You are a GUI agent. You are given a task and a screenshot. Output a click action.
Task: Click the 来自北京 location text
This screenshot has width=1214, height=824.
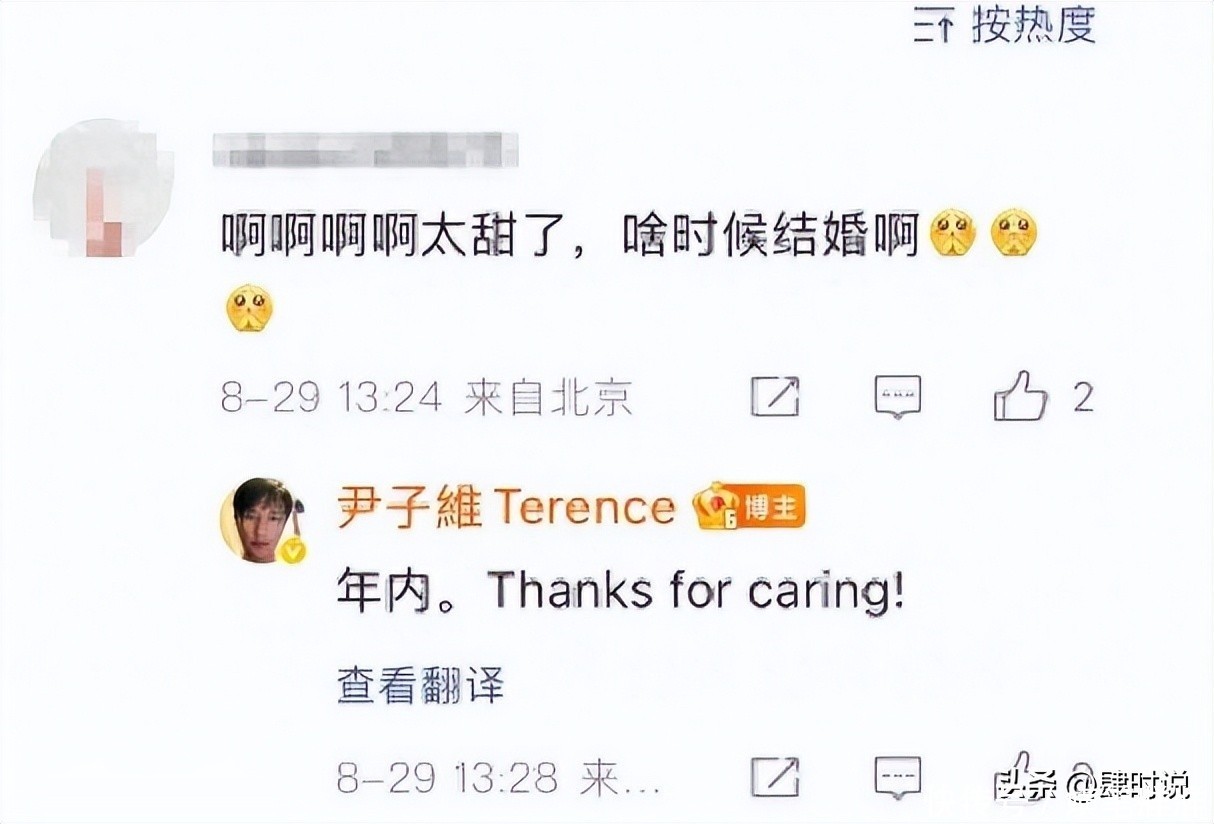(x=548, y=398)
